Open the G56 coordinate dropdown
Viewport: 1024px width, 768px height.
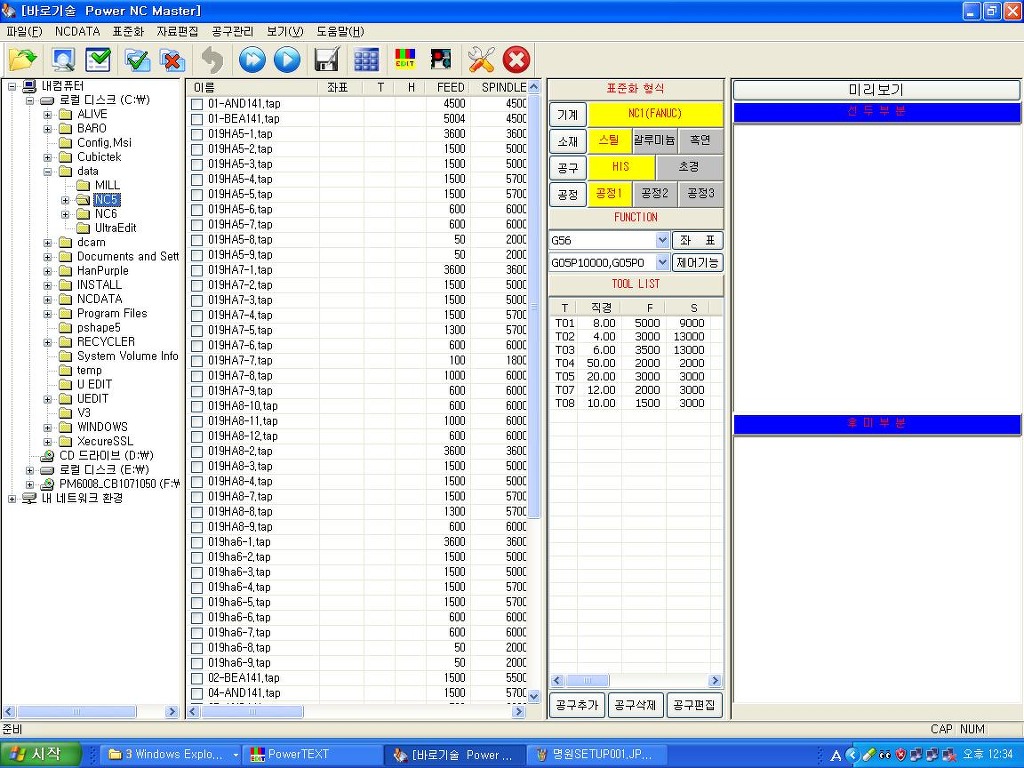[x=662, y=240]
